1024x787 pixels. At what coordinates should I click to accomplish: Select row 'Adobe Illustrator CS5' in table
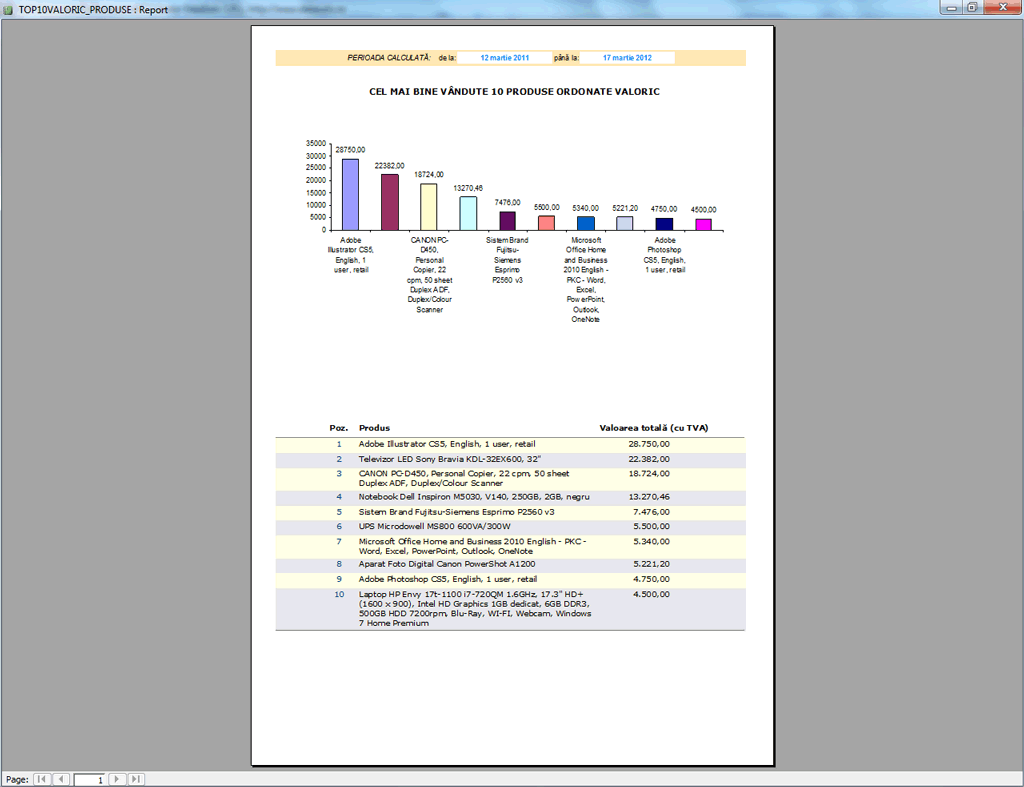(510, 445)
